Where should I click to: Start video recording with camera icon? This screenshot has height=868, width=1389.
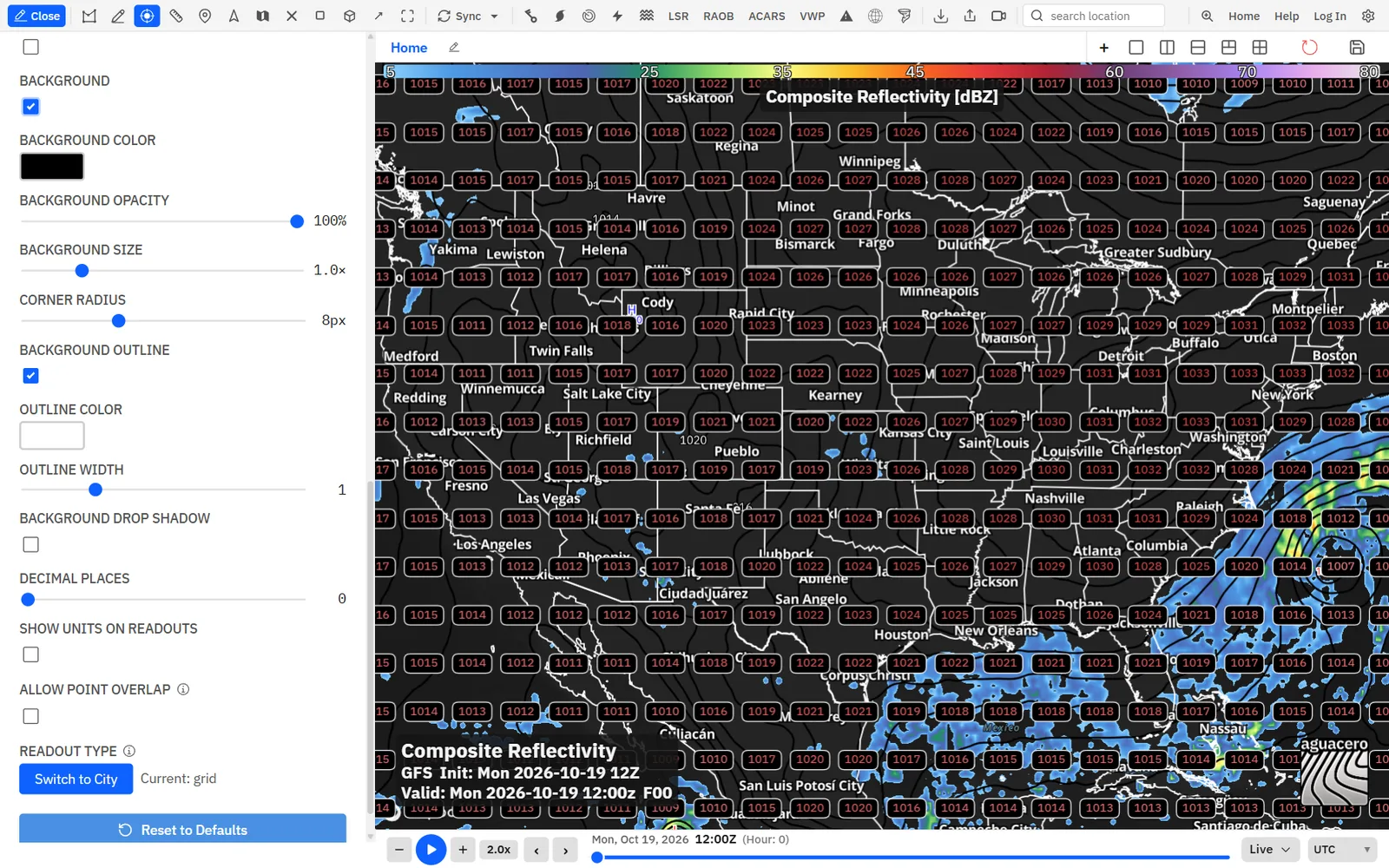(x=999, y=16)
